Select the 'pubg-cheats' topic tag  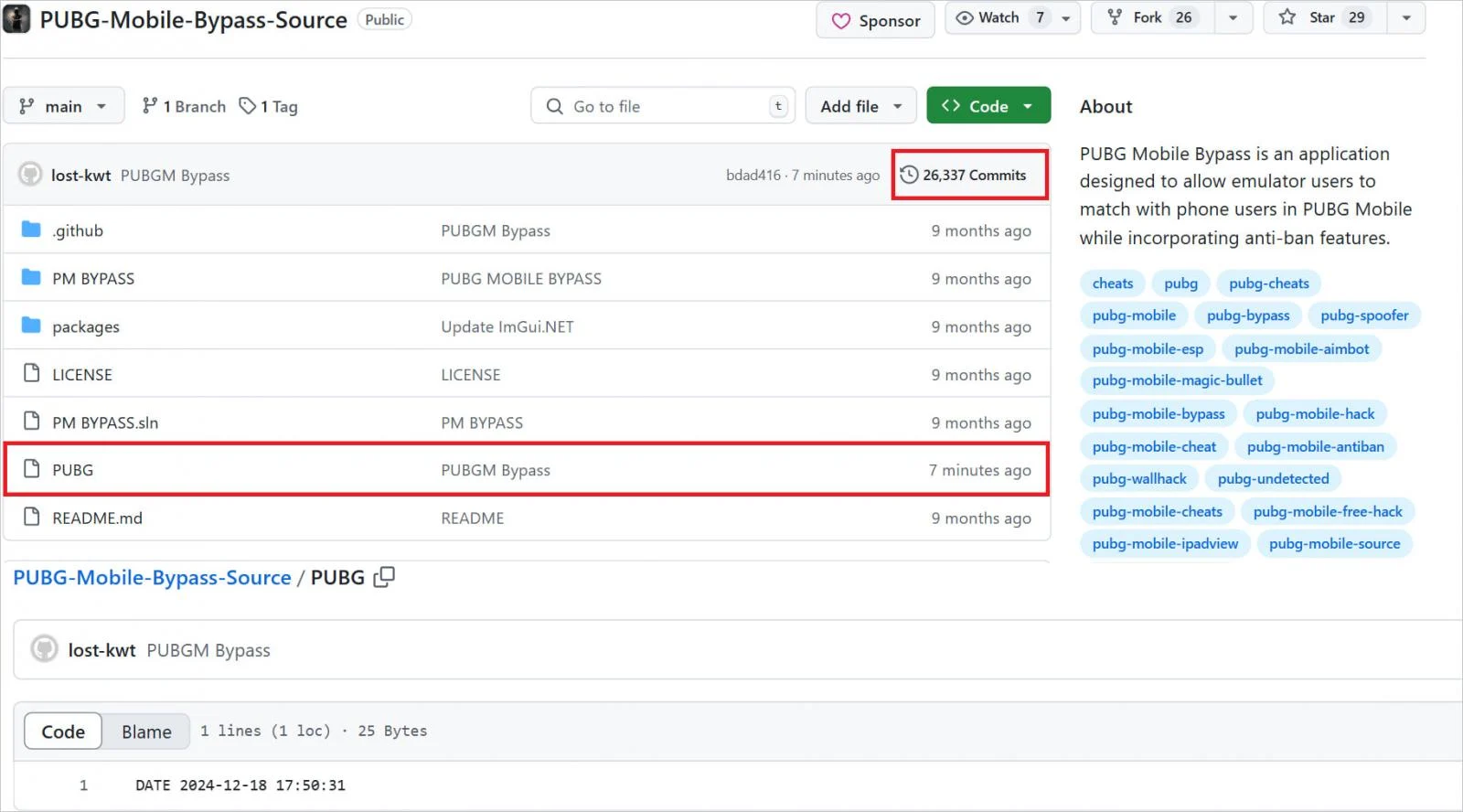click(x=1269, y=283)
